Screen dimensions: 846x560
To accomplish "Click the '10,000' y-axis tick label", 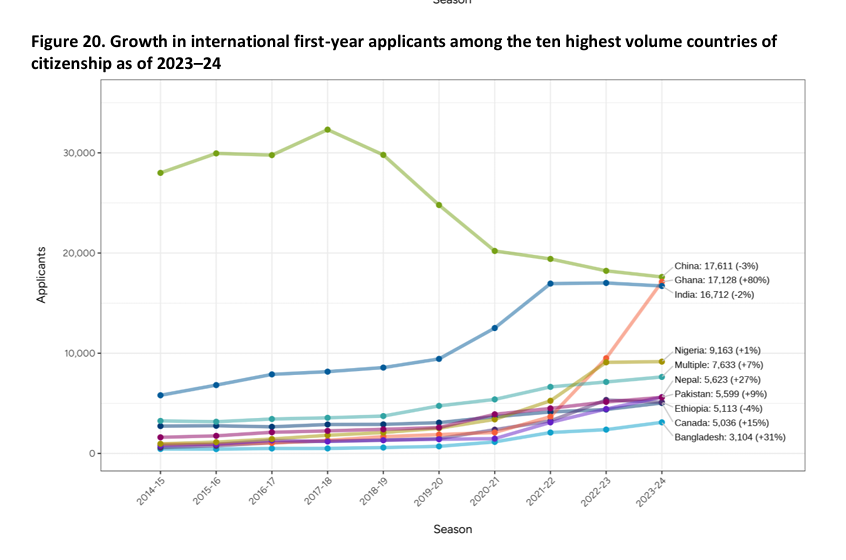I will point(79,353).
